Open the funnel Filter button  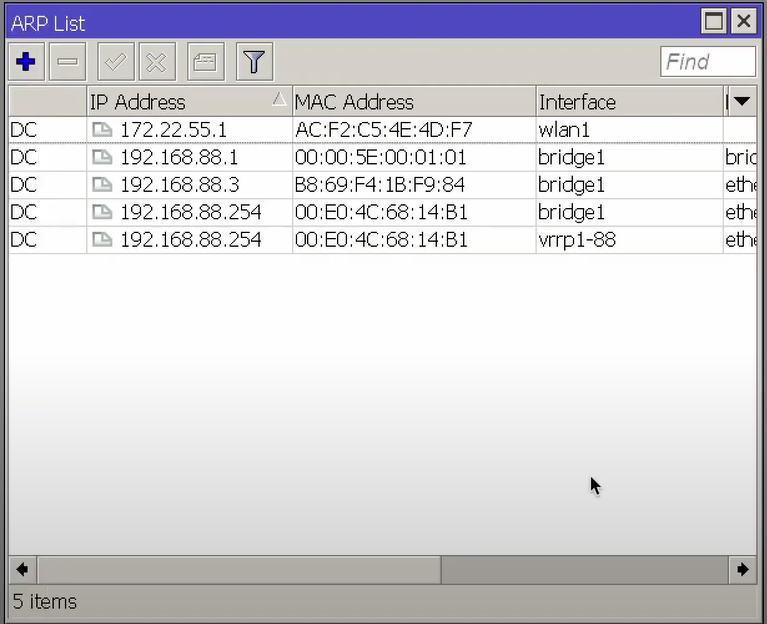[x=254, y=62]
